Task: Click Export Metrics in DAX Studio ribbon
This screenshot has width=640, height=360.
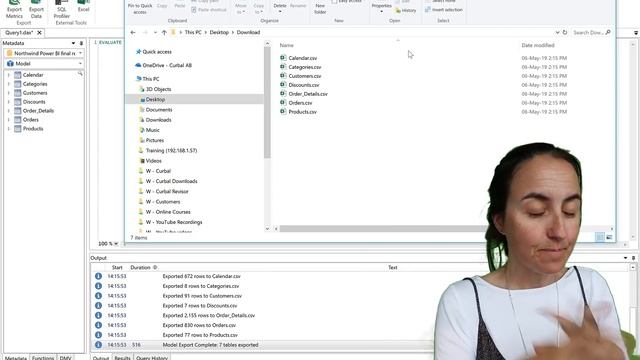Action: [14, 9]
